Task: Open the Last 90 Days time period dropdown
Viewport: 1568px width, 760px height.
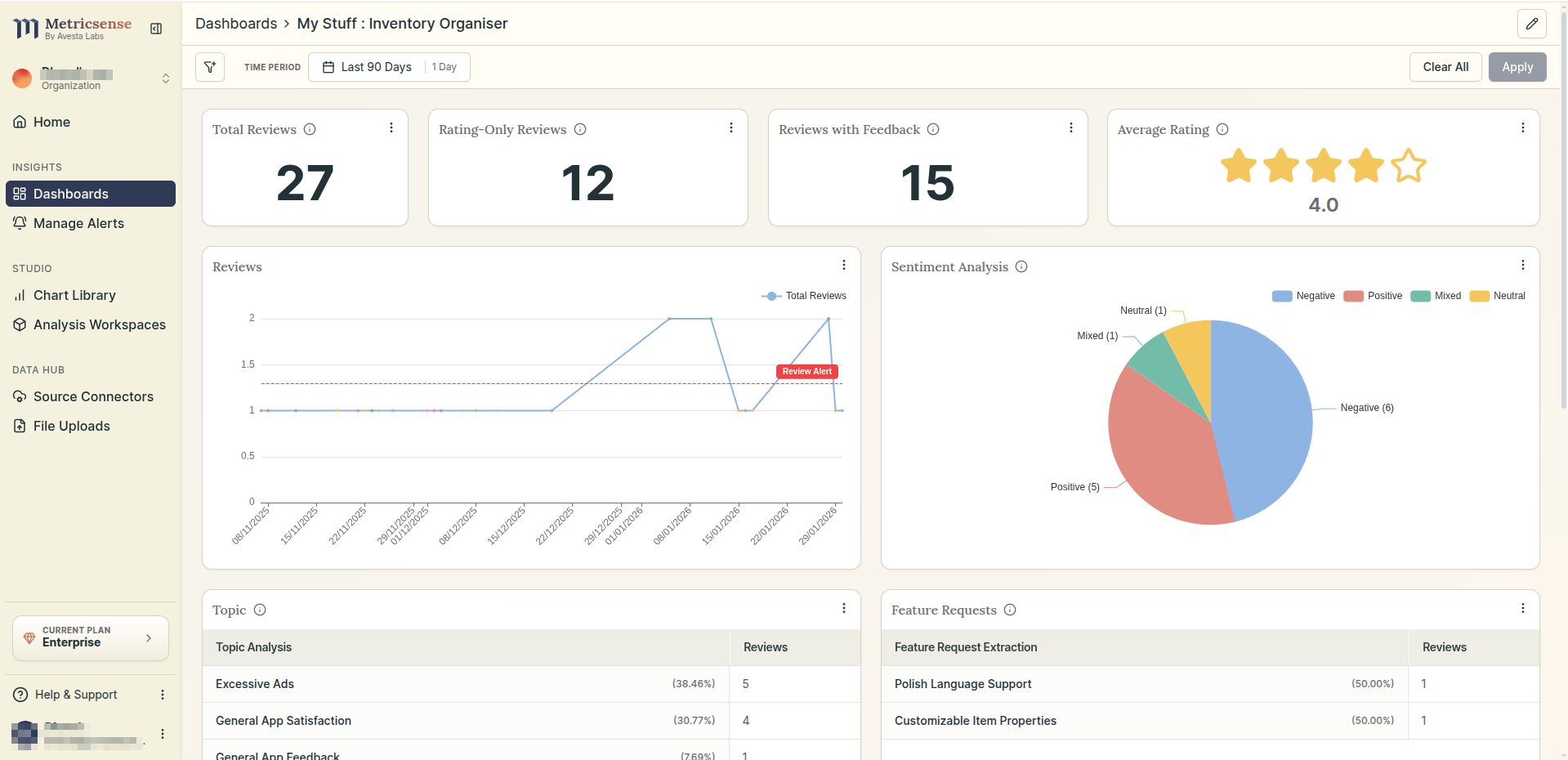Action: pos(375,67)
